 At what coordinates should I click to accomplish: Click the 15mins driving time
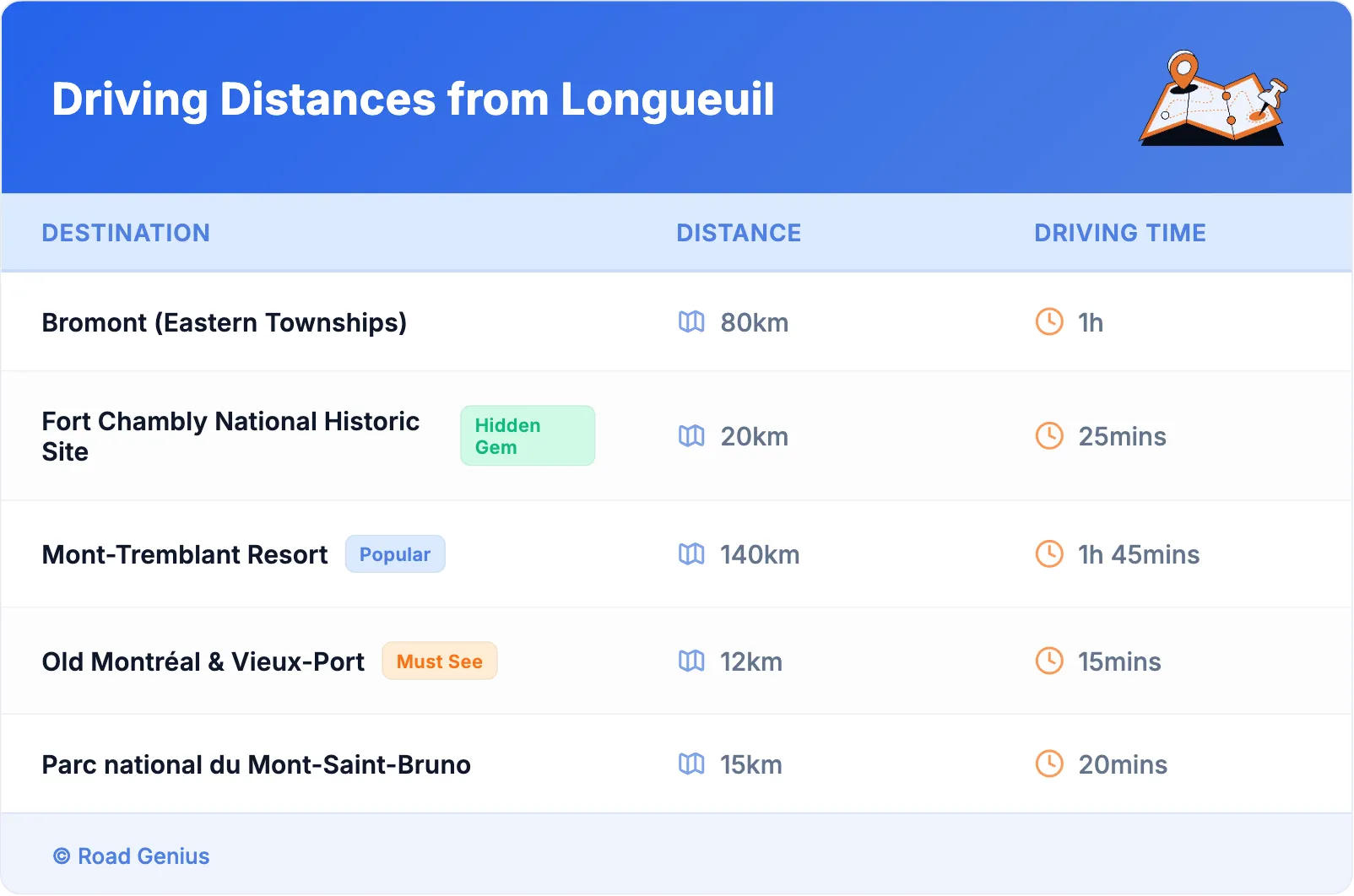[1119, 661]
